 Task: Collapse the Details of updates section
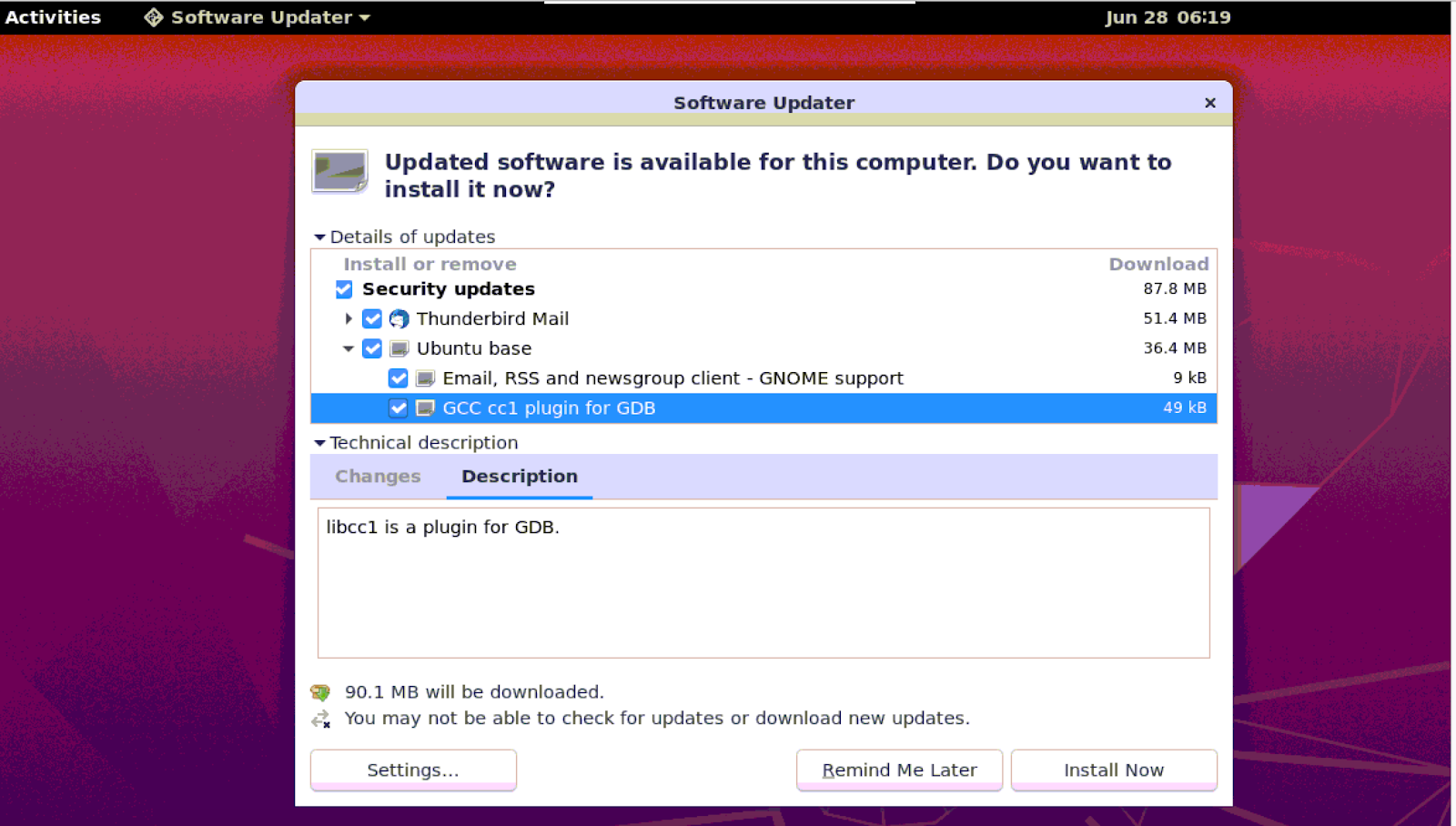pos(319,237)
